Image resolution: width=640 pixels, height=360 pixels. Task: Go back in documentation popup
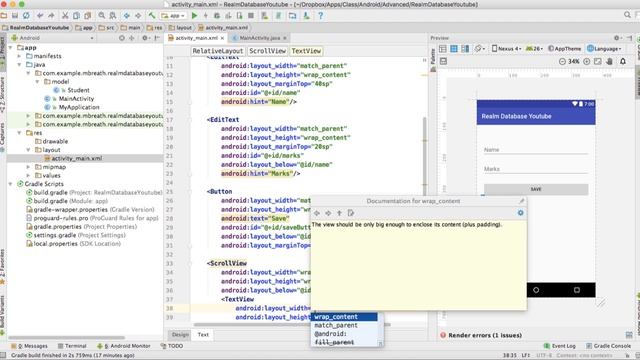coord(317,213)
